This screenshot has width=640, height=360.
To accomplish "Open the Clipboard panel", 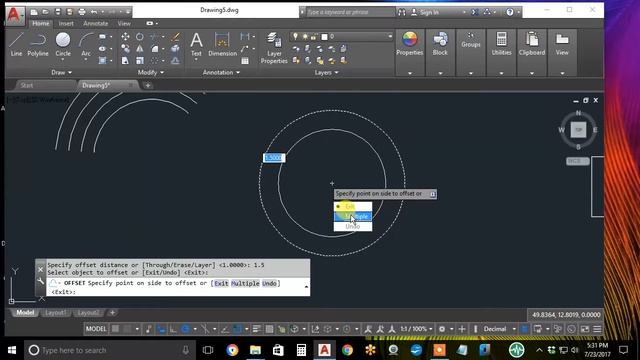I will (532, 44).
